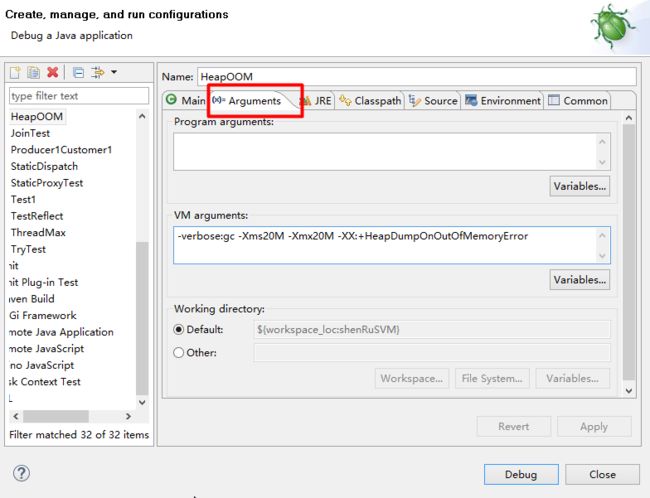Open the filter dropdown arrow in toolbar
This screenshot has height=498, width=650.
point(114,72)
